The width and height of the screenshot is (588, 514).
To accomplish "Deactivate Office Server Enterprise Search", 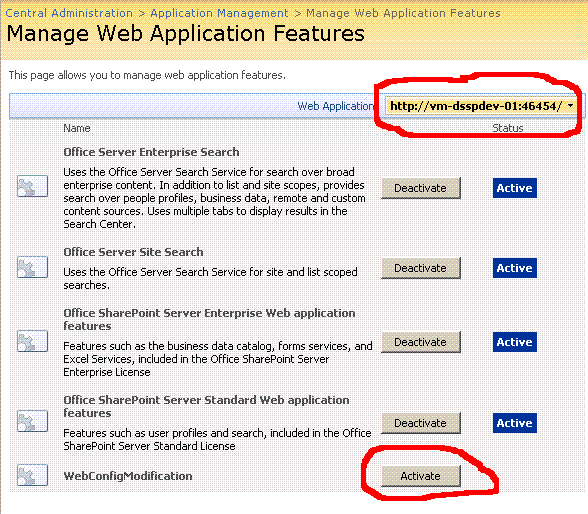I will click(x=420, y=188).
